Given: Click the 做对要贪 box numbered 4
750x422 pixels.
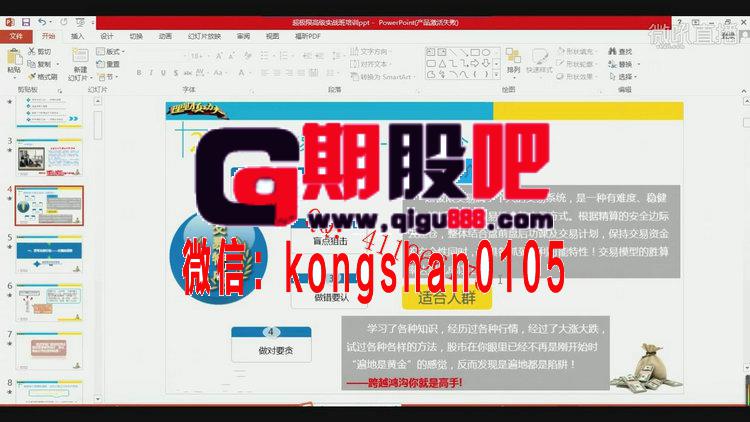Looking at the screenshot, I should (271, 344).
